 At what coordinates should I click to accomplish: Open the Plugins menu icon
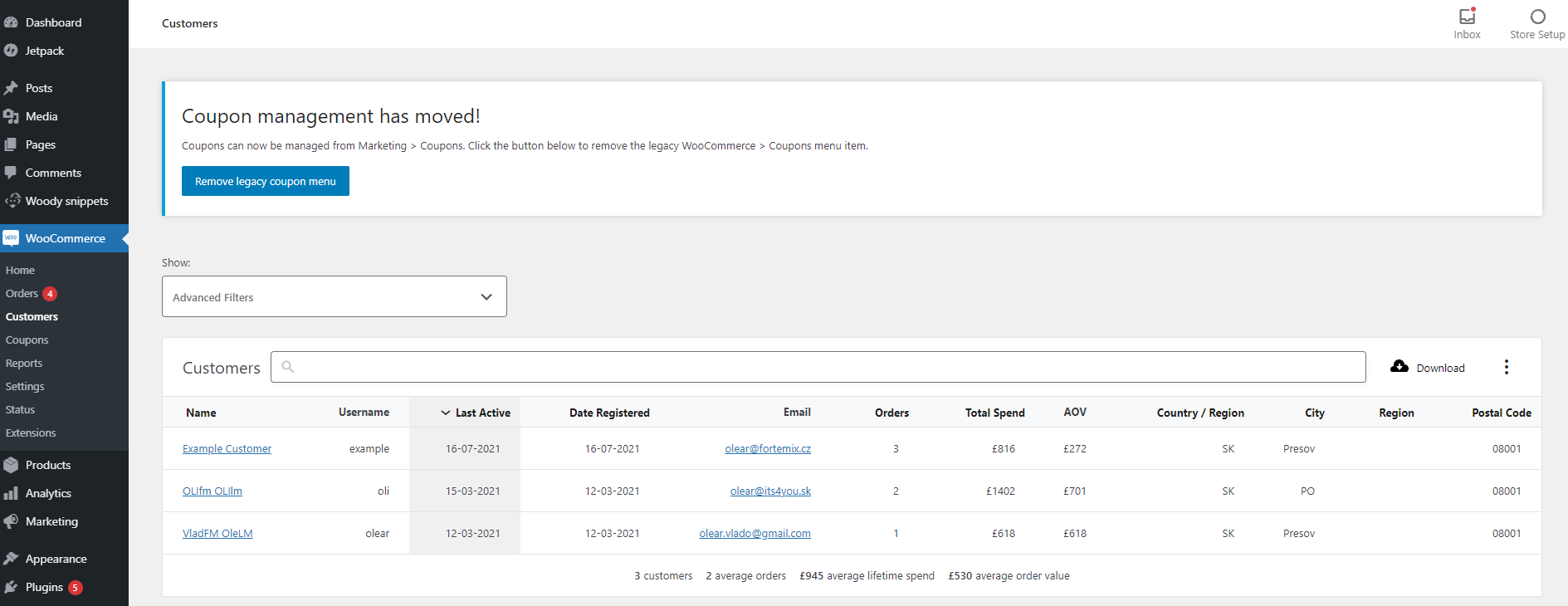click(x=11, y=587)
